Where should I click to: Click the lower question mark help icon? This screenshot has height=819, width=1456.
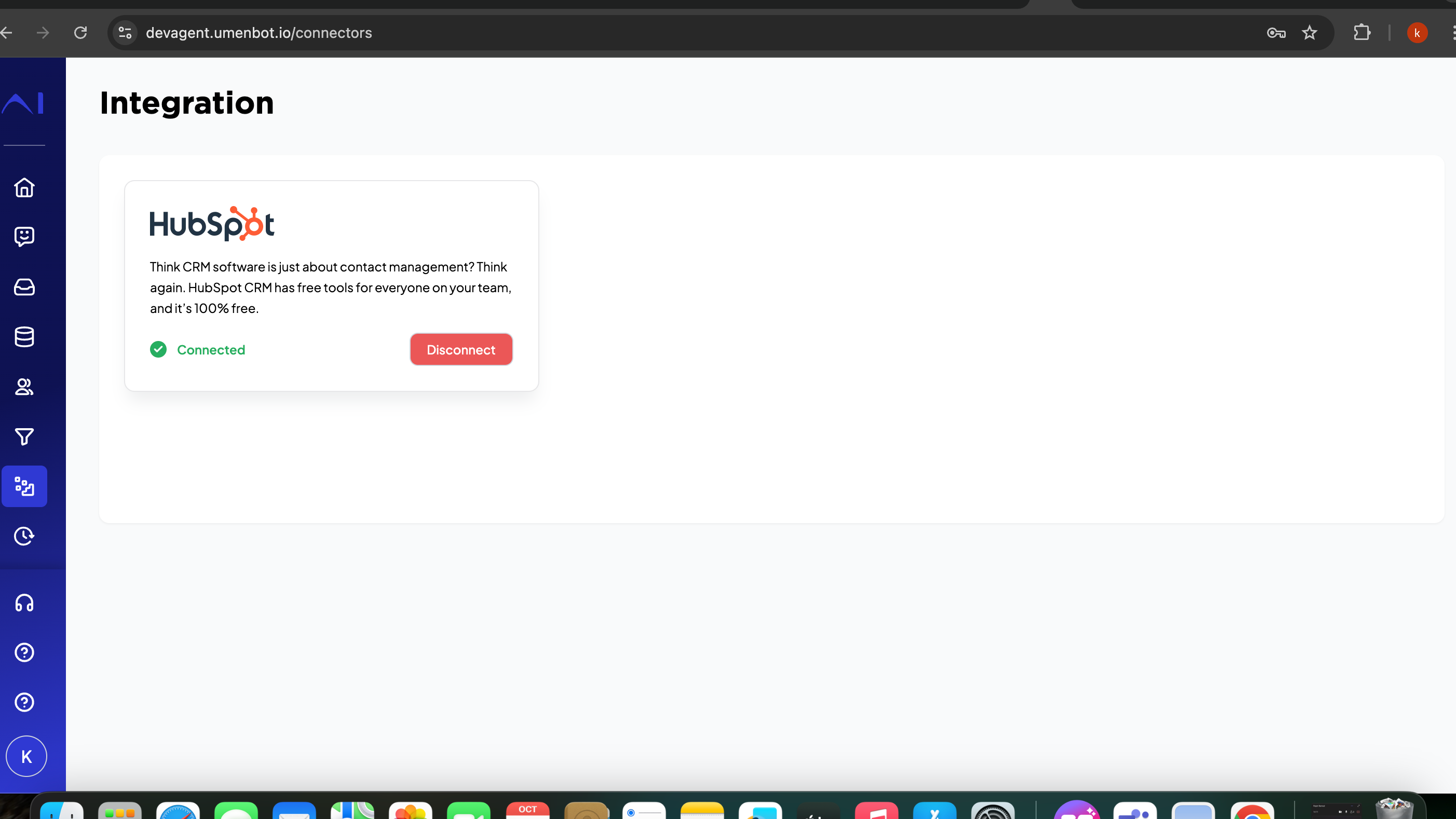point(24,702)
